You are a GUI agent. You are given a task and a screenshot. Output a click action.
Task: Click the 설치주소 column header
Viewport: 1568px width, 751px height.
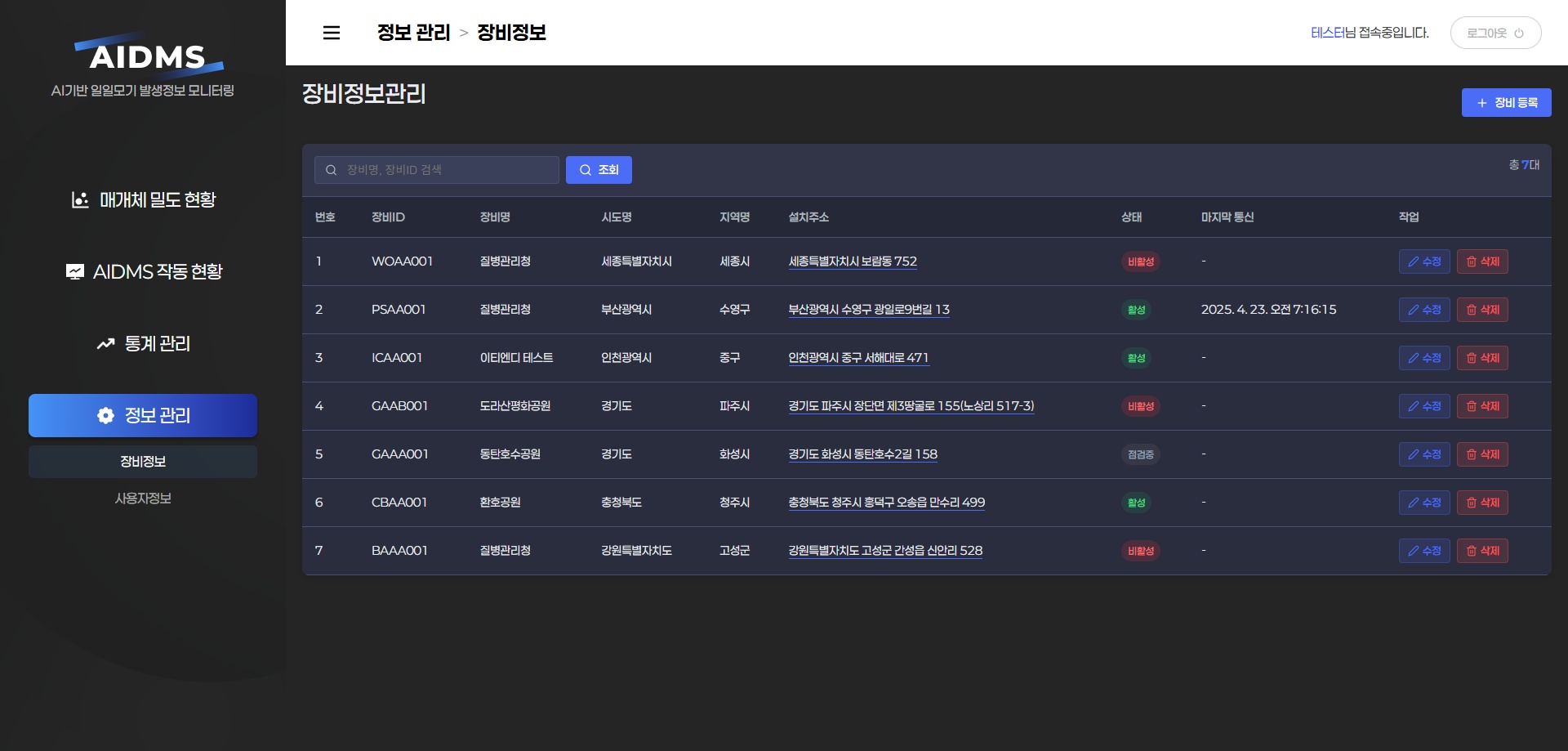coord(808,217)
